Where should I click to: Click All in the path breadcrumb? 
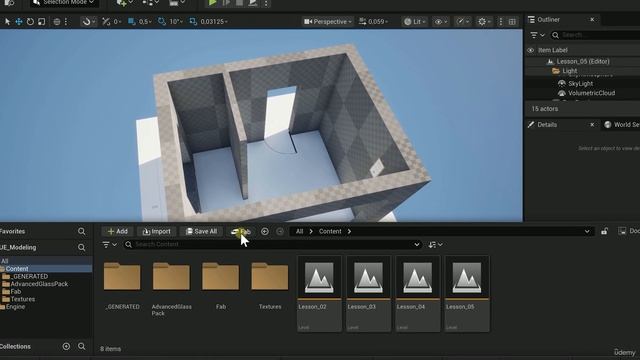click(x=299, y=231)
